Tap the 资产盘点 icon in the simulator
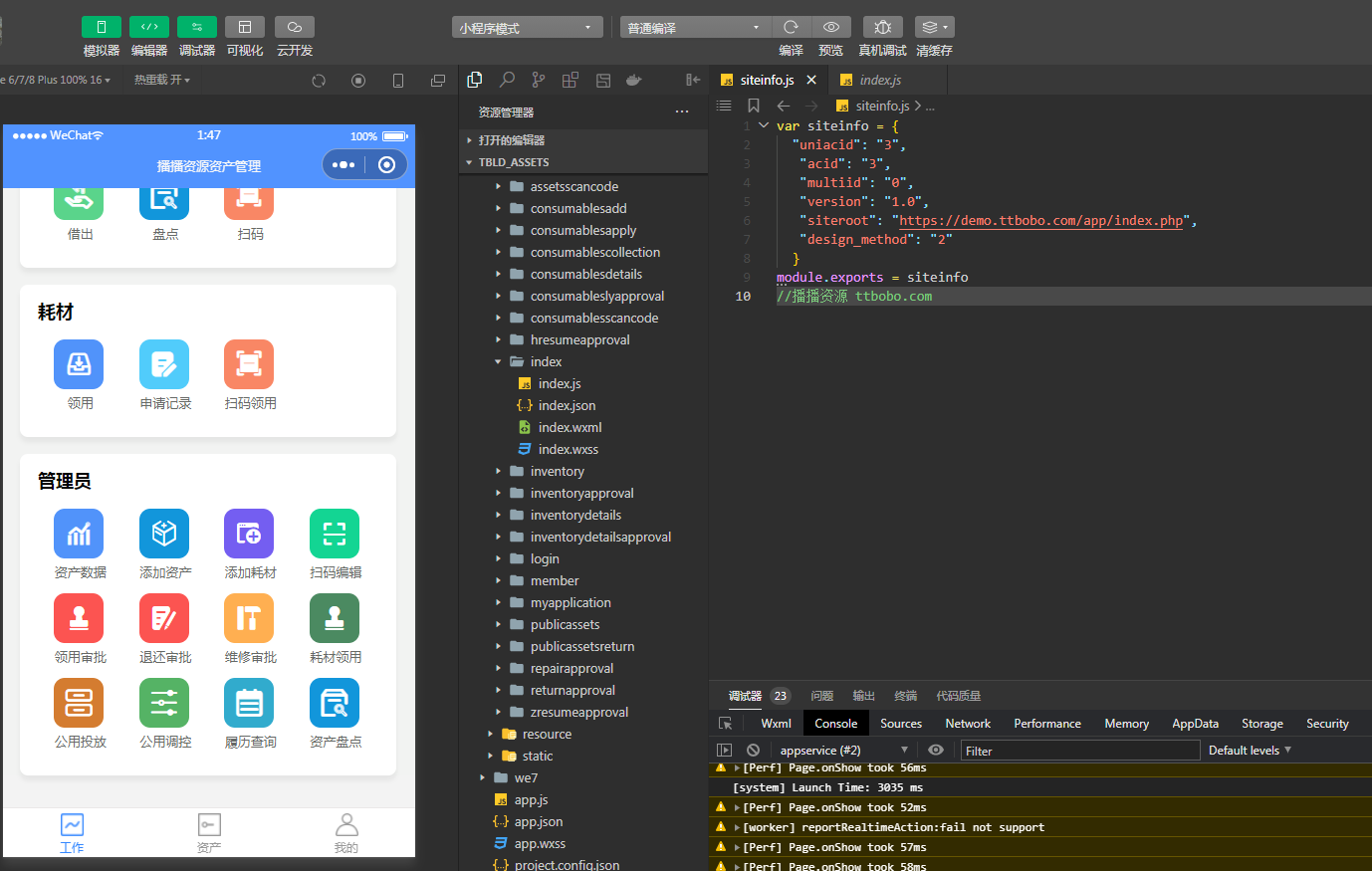This screenshot has height=871, width=1372. coord(335,703)
